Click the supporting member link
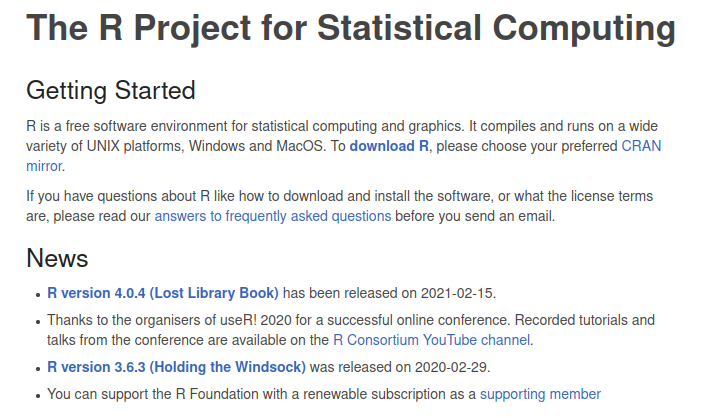The width and height of the screenshot is (701, 418). pyautogui.click(x=540, y=394)
